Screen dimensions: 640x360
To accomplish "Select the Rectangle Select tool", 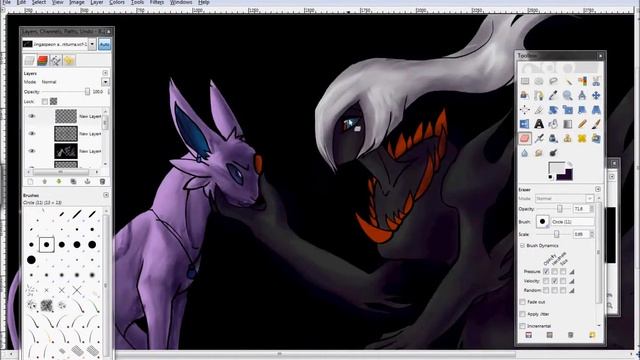I will [525, 81].
